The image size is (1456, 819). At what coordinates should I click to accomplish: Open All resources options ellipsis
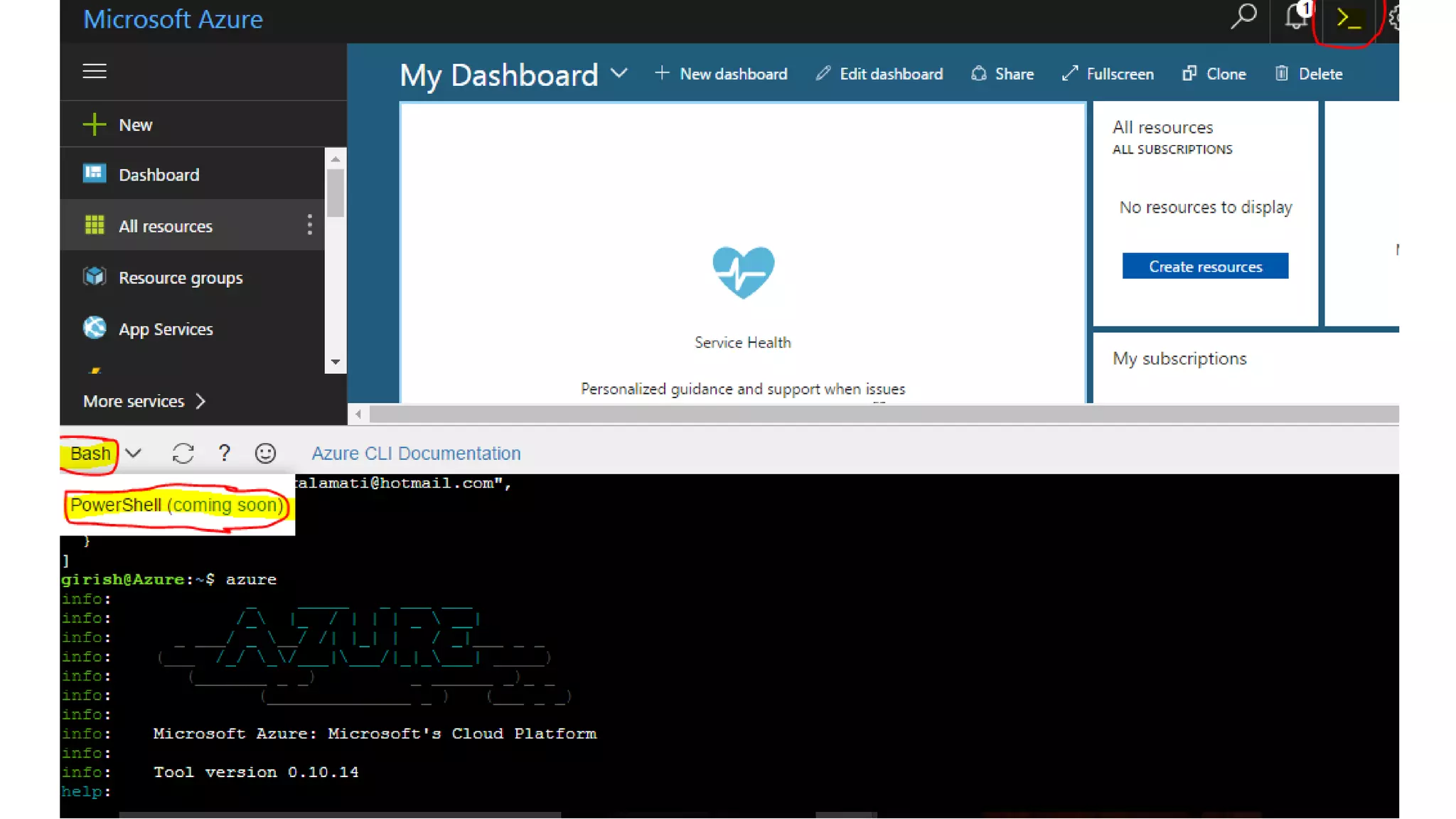pos(309,225)
